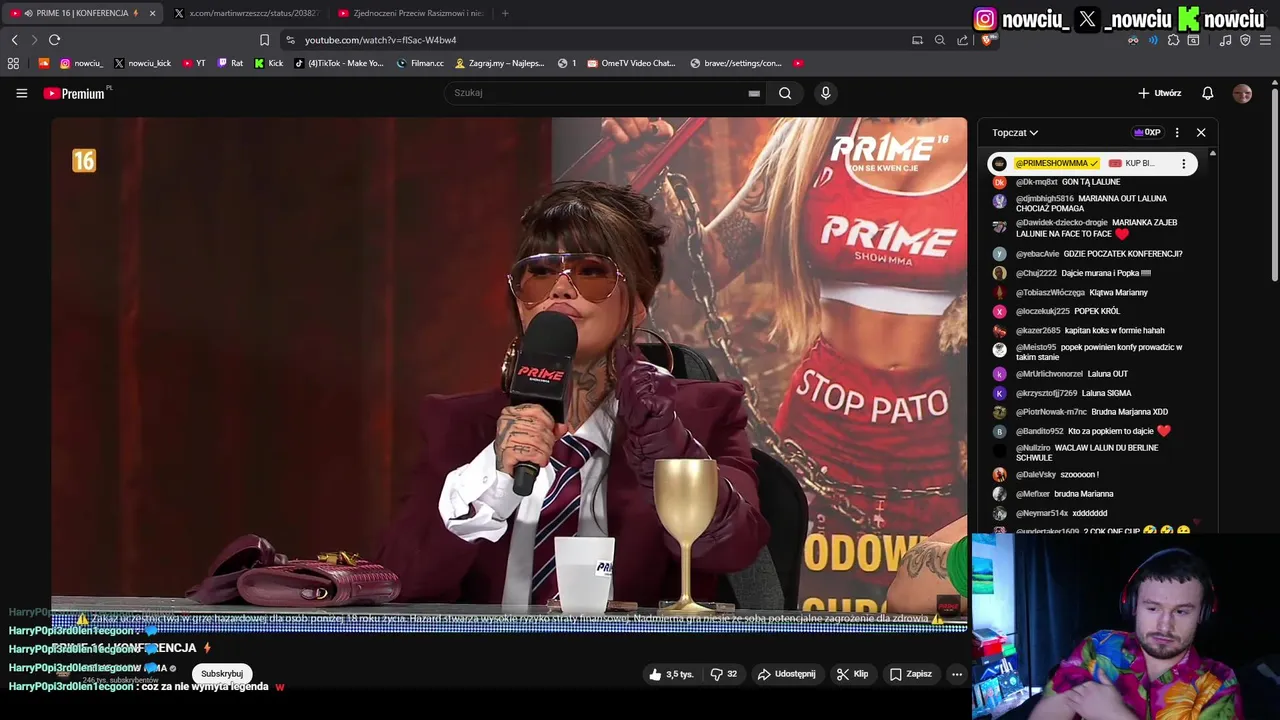Screen dimensions: 1280x720
Task: Click chat message 'POPEK KRÓL'
Action: pos(1097,311)
